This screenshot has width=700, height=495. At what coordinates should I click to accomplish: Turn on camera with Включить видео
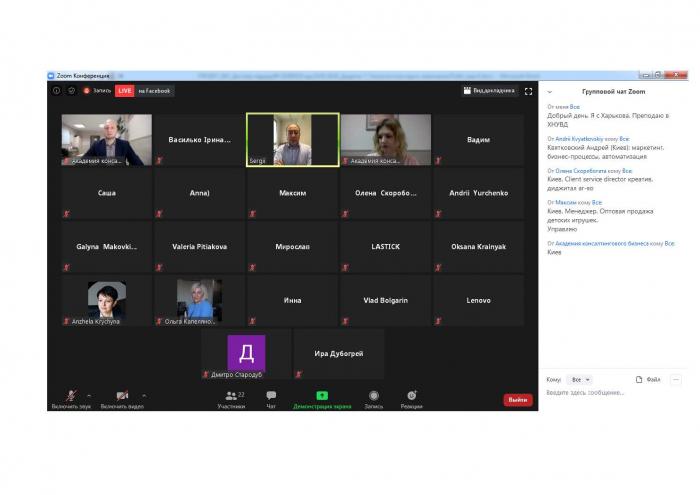[121, 396]
